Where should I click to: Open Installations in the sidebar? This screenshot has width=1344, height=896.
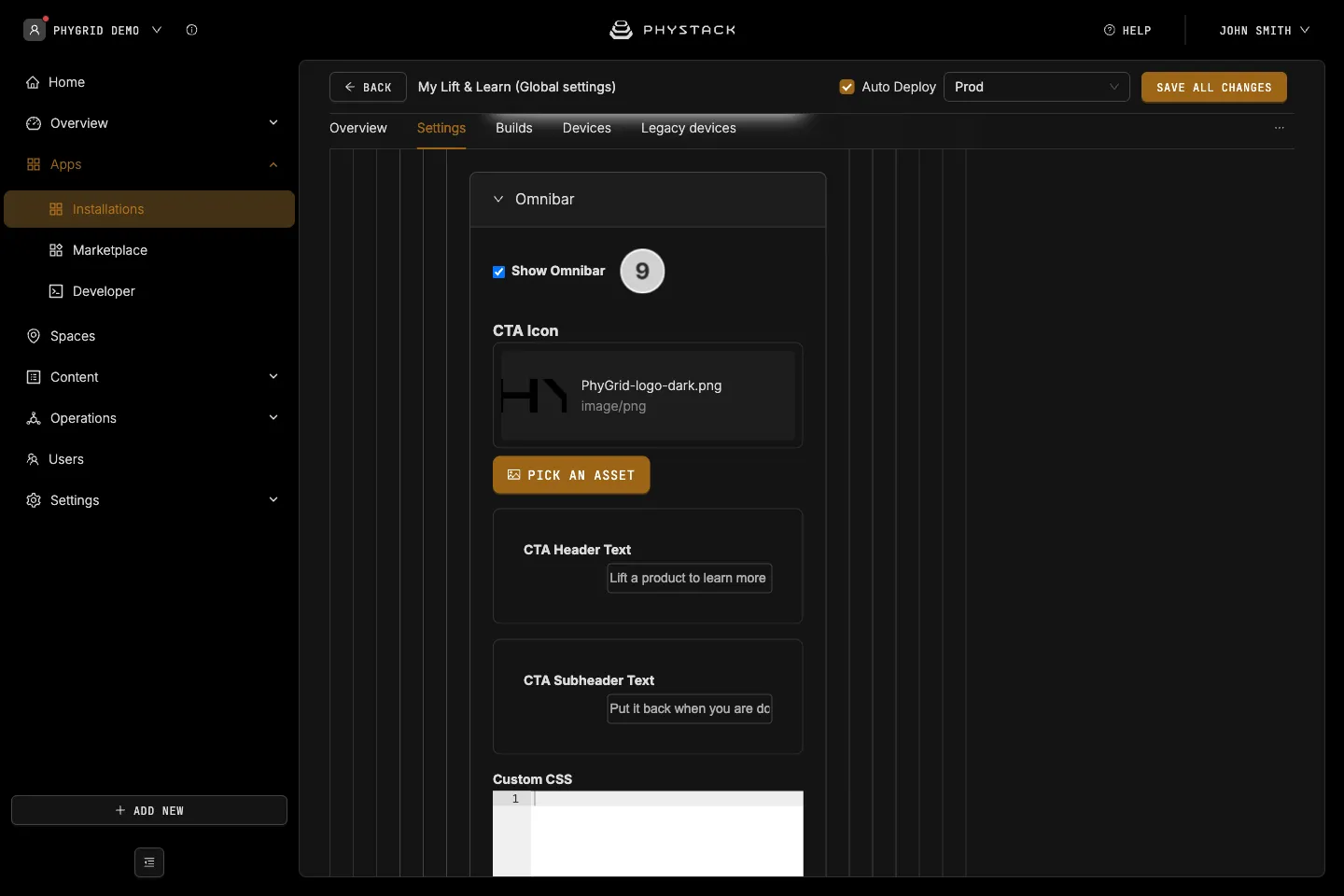point(149,209)
